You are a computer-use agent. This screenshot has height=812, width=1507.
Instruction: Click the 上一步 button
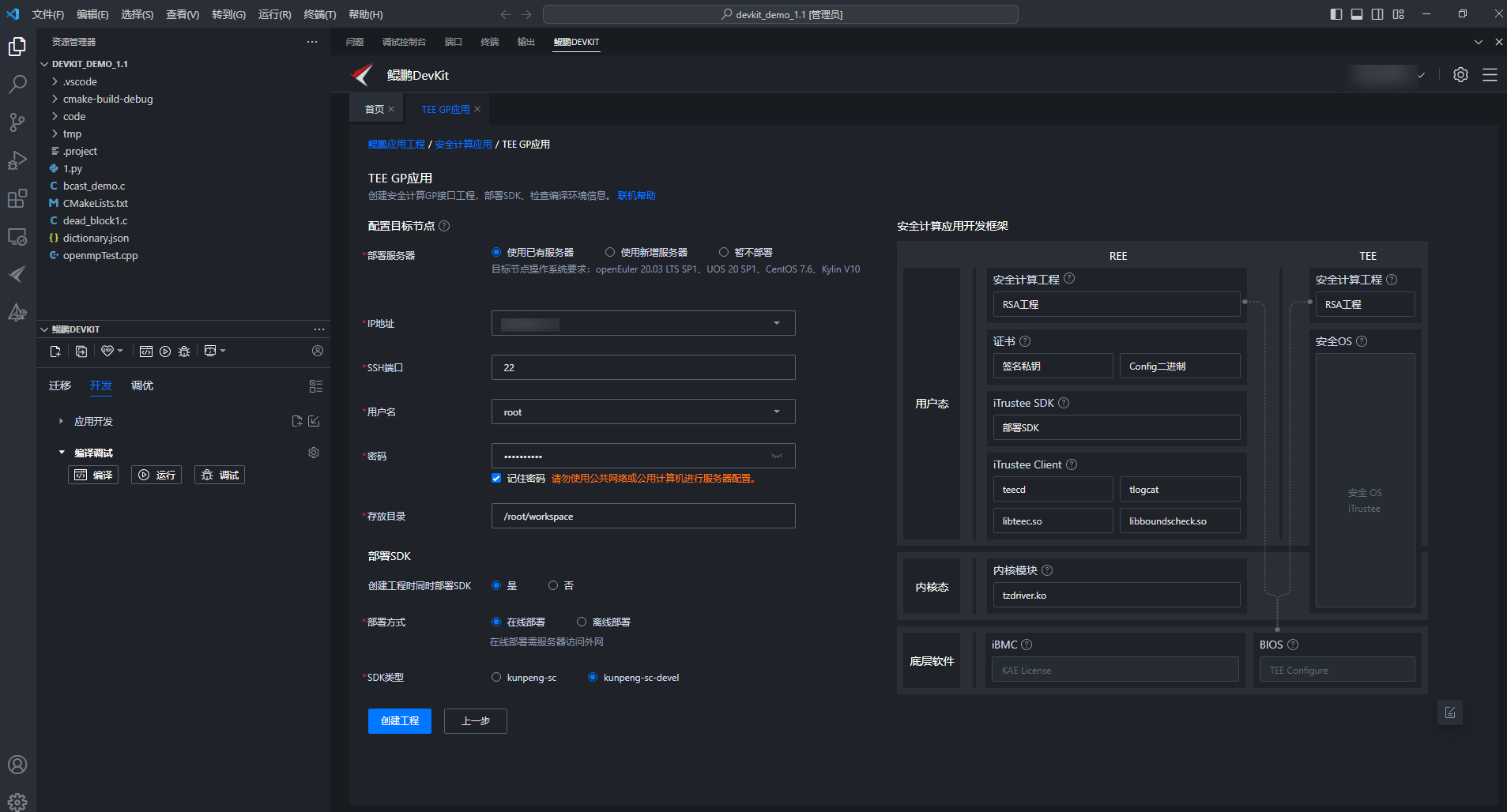476,721
